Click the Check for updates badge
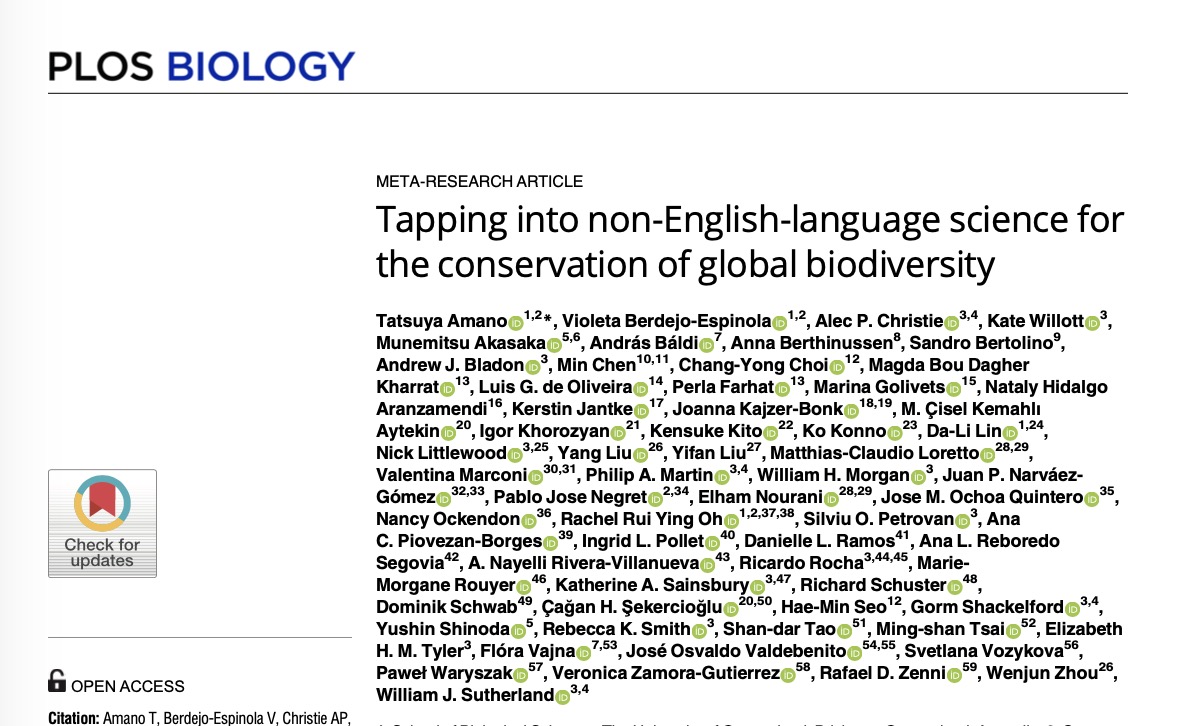Viewport: 1184px width, 726px height. tap(102, 523)
